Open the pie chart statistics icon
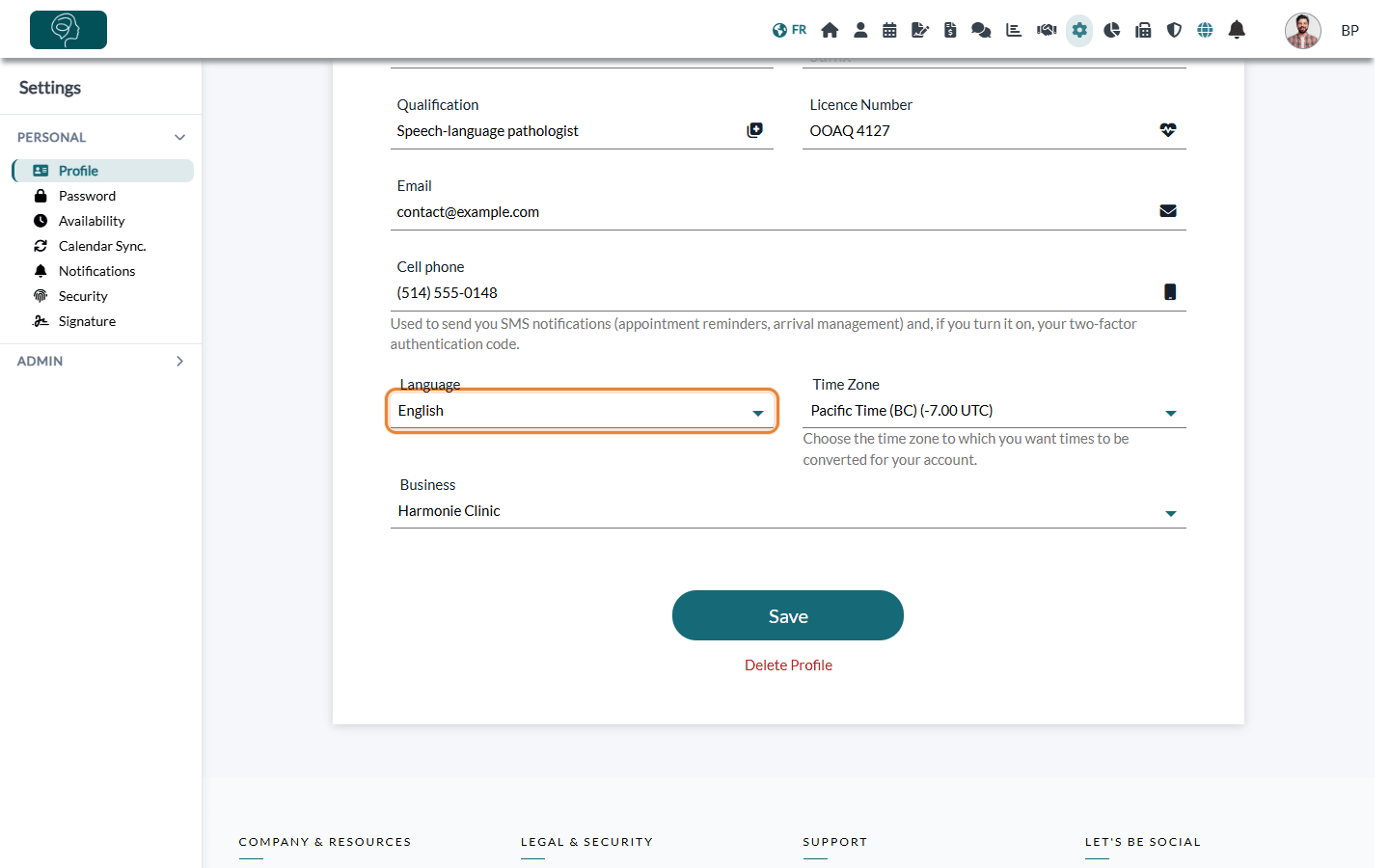 [x=1112, y=30]
